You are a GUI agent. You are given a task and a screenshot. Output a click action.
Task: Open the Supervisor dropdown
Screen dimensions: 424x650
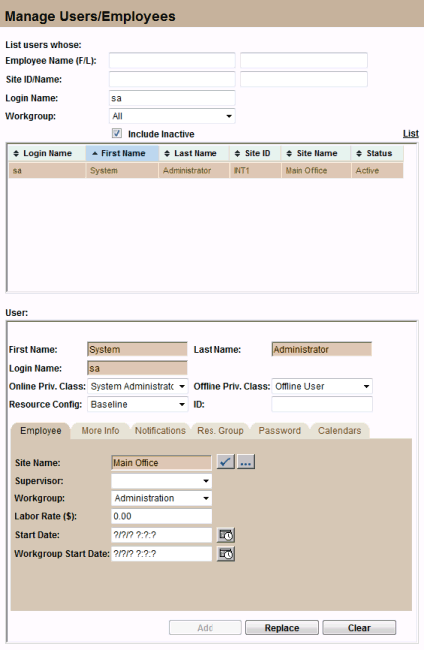(162, 481)
